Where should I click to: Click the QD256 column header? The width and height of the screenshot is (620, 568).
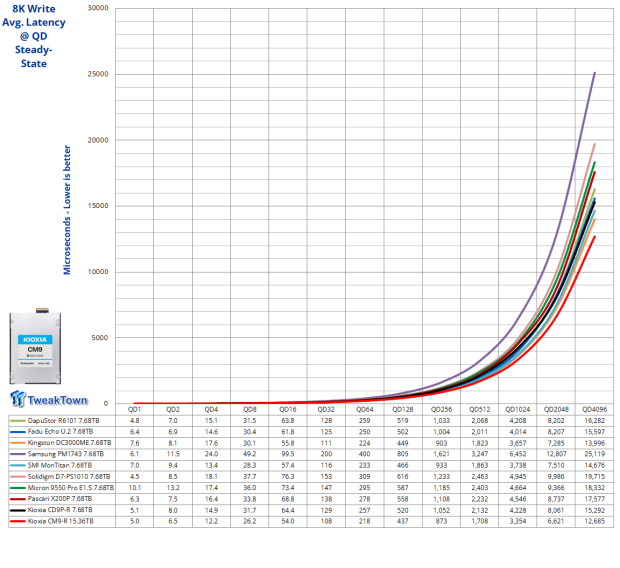tap(441, 409)
